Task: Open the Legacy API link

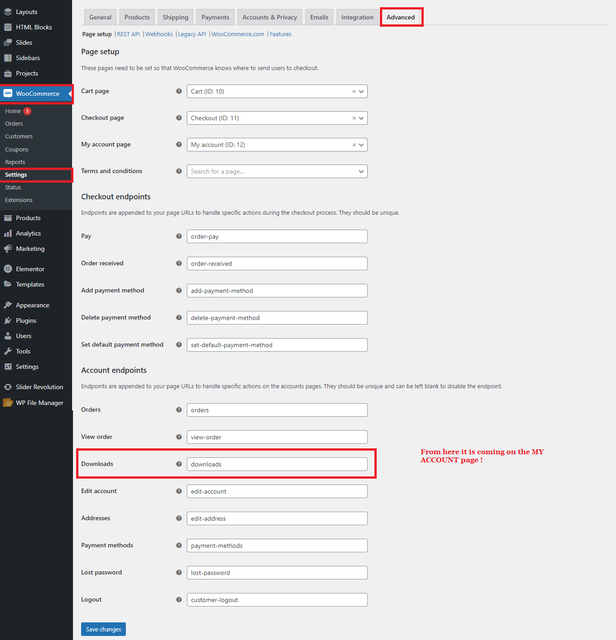Action: 192,34
